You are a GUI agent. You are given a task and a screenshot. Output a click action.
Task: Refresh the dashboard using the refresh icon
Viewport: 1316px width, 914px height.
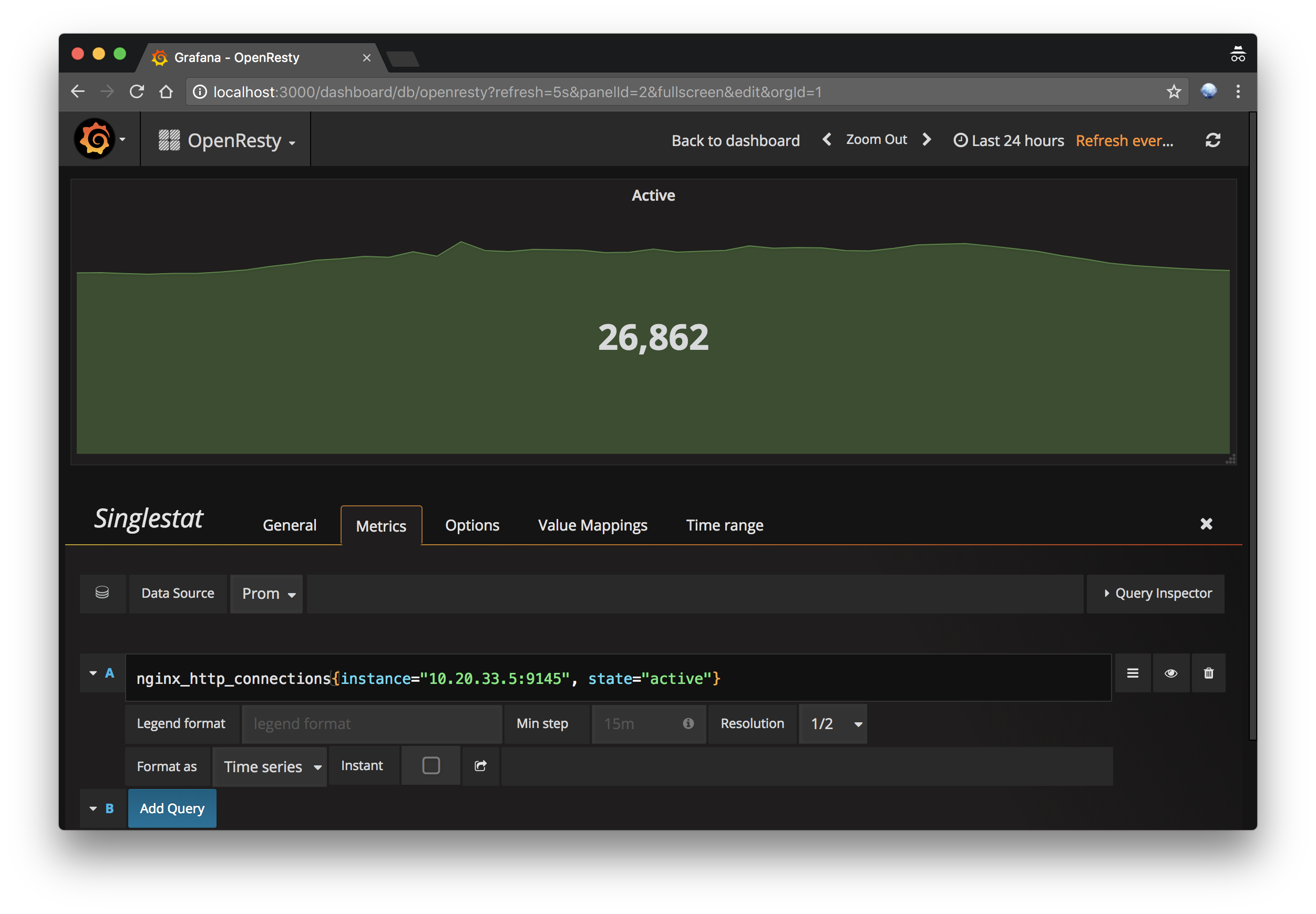click(x=1214, y=139)
